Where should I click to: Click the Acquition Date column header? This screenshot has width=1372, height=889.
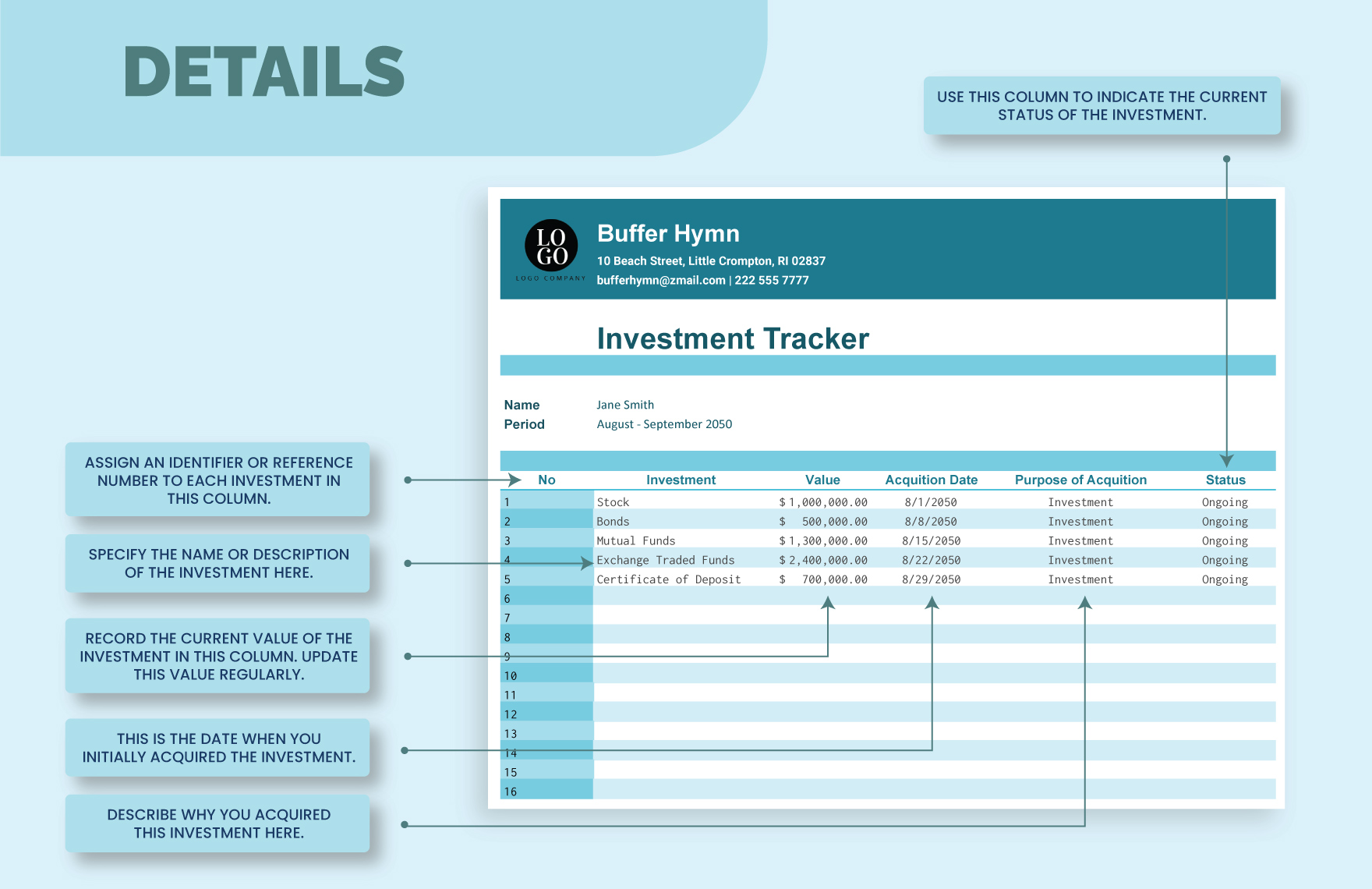click(931, 480)
